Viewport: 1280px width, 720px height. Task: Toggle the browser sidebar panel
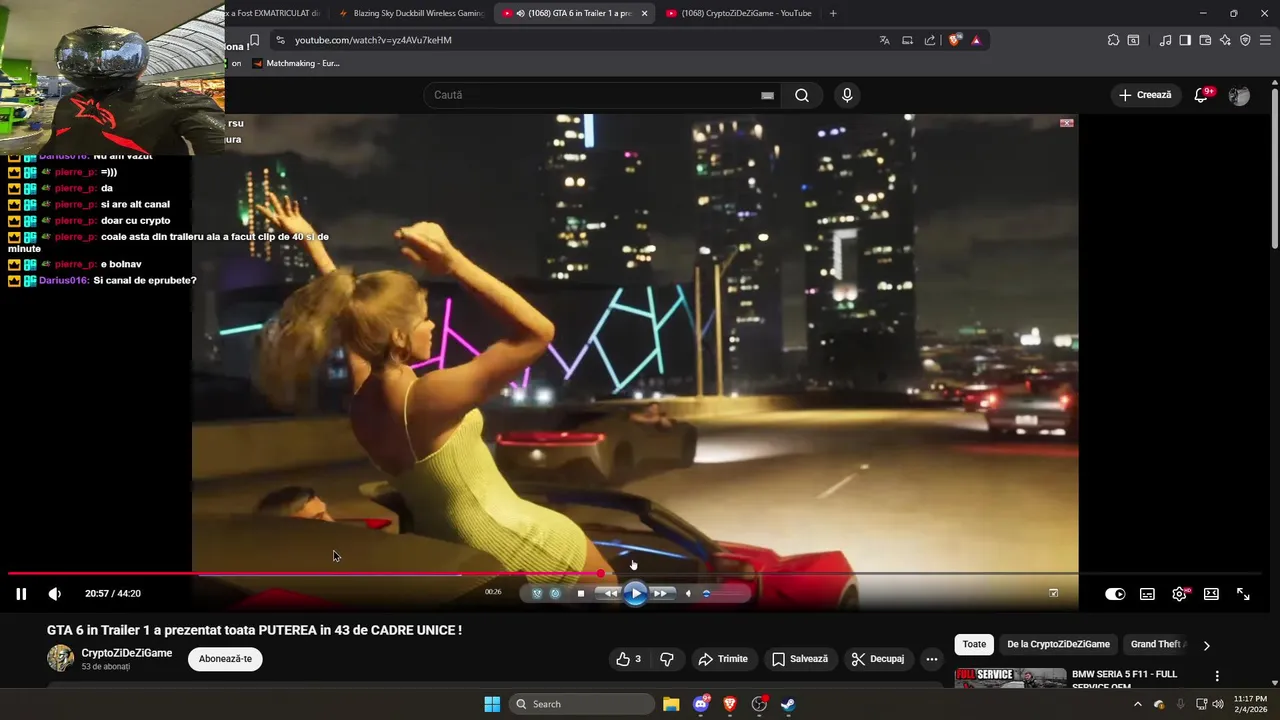(1185, 40)
